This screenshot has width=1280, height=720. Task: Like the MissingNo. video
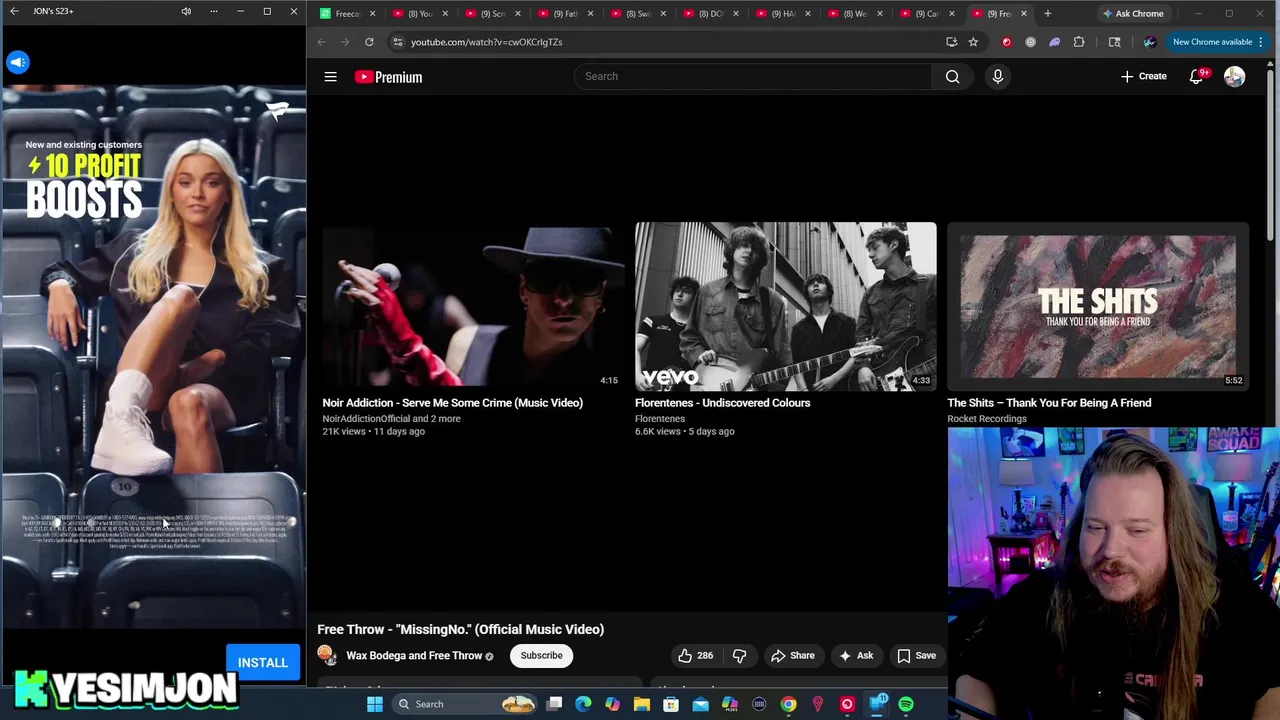[695, 655]
